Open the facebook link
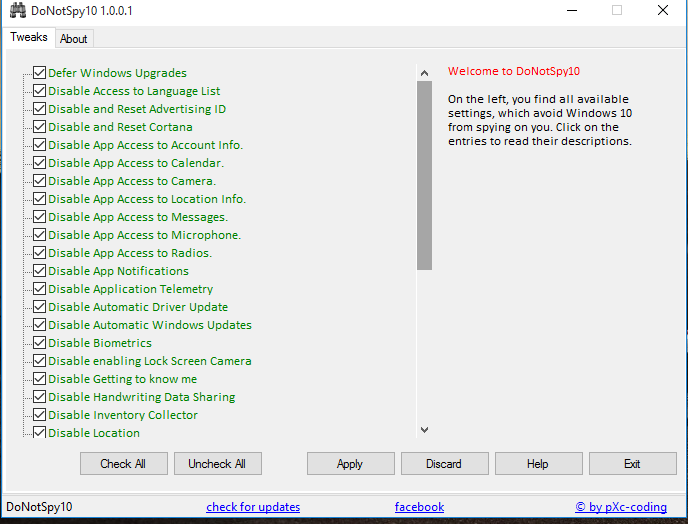Screen dimensions: 688x524 pos(419,507)
